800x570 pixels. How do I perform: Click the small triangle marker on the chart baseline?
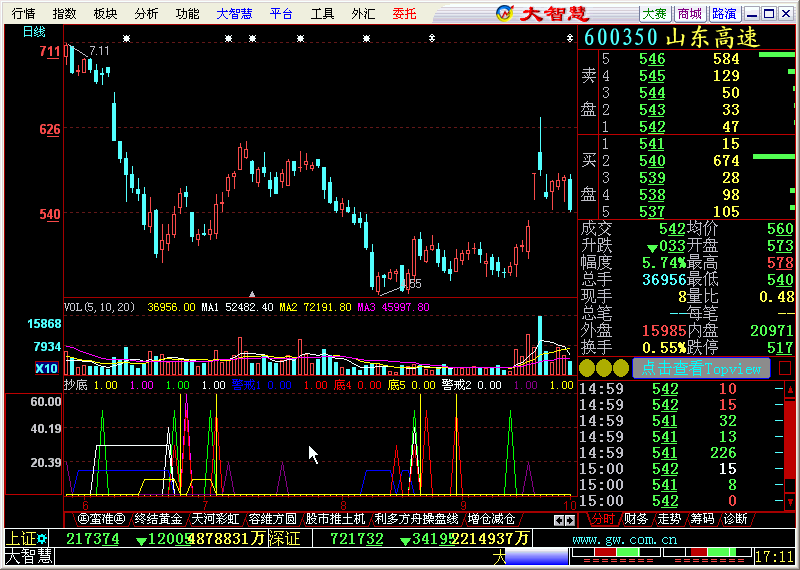click(252, 294)
